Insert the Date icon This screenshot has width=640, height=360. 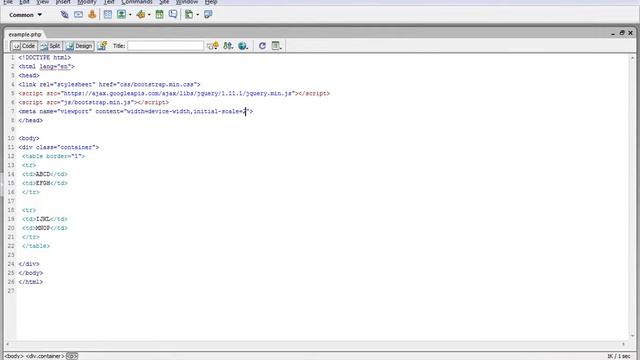click(x=160, y=15)
